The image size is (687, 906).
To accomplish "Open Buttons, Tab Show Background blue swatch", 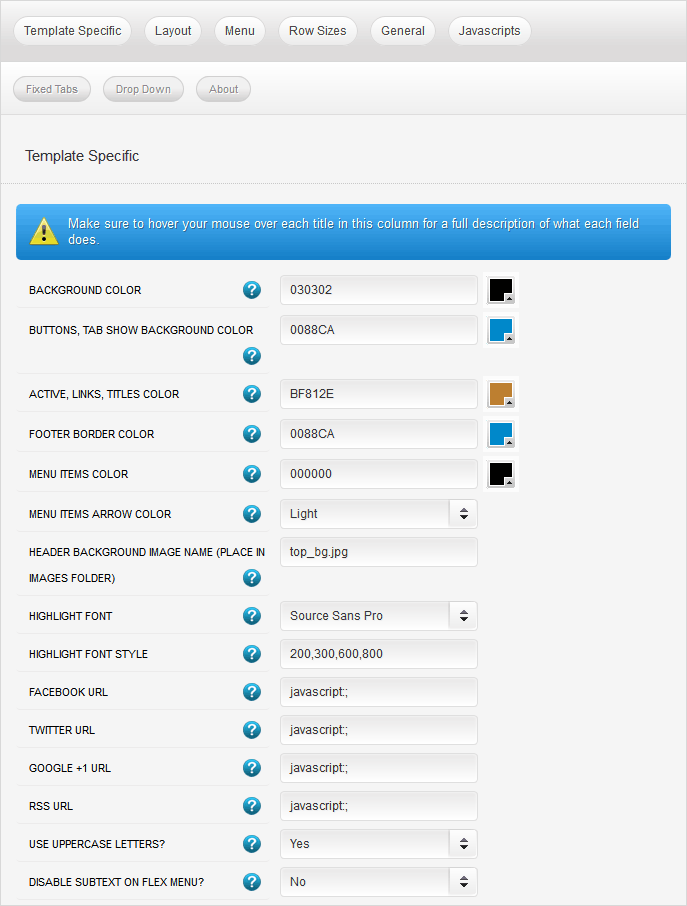I will coord(501,330).
